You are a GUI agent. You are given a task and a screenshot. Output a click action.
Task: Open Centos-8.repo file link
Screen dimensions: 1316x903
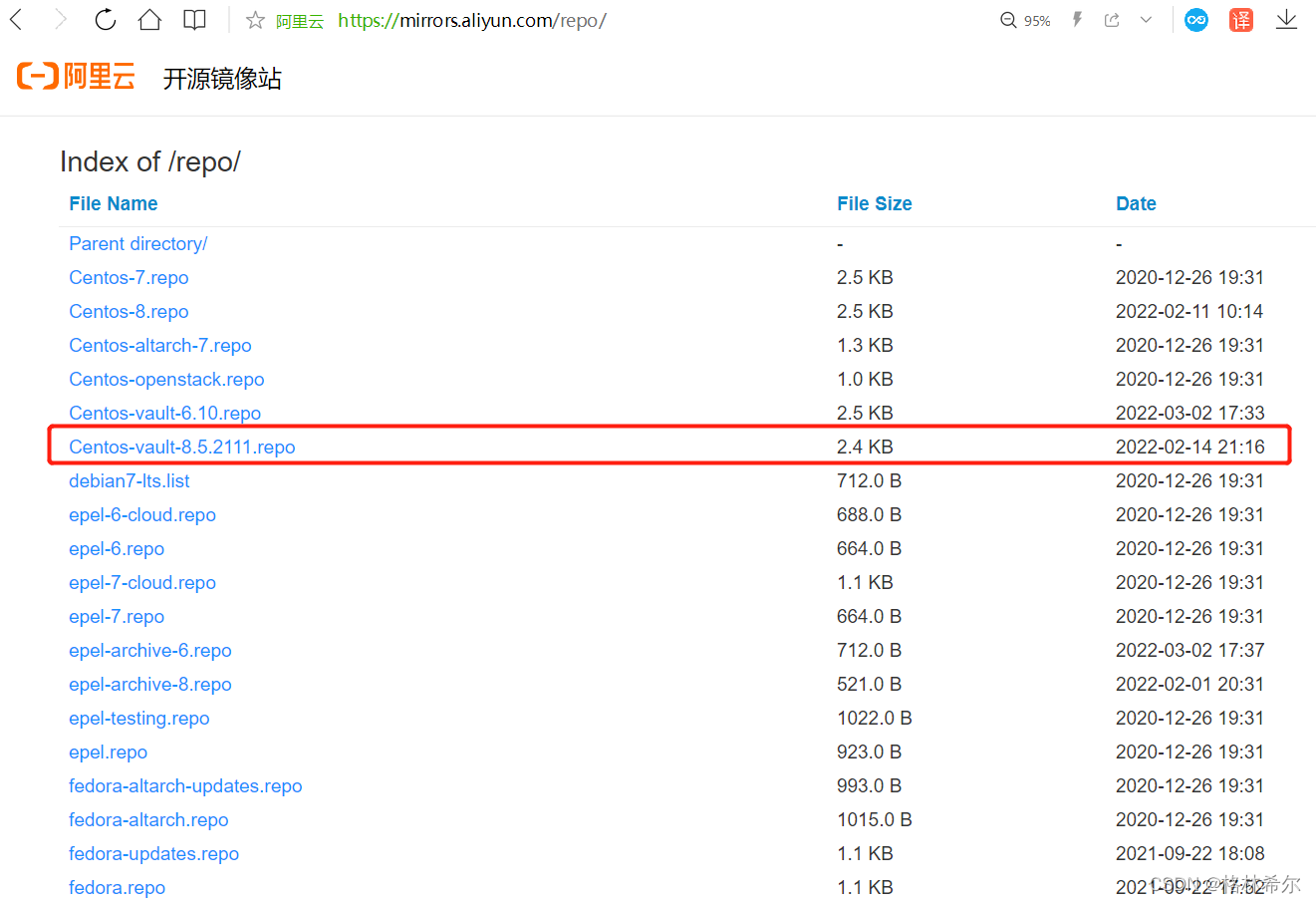point(129,311)
